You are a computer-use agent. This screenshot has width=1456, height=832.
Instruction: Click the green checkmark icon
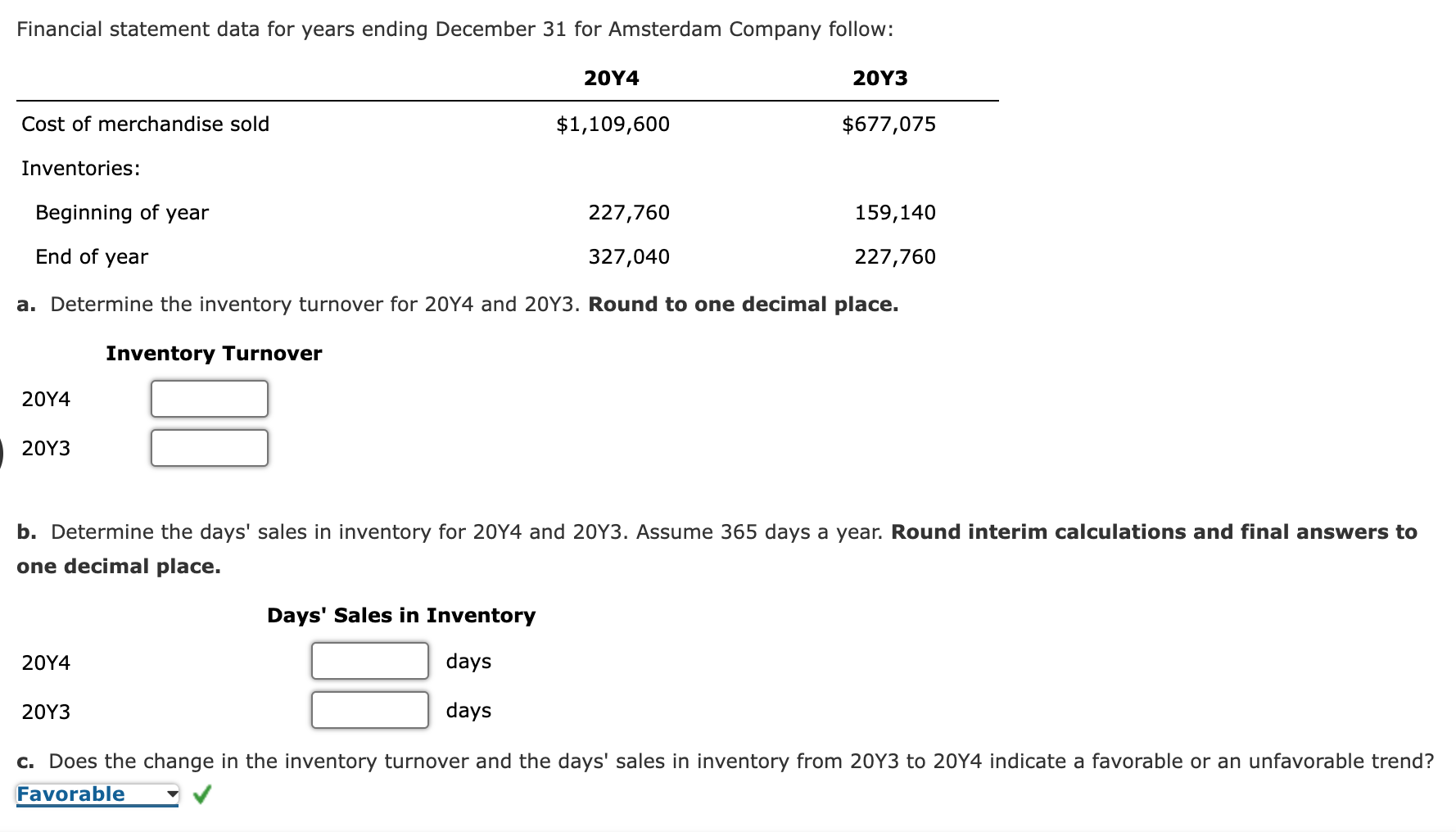(201, 793)
